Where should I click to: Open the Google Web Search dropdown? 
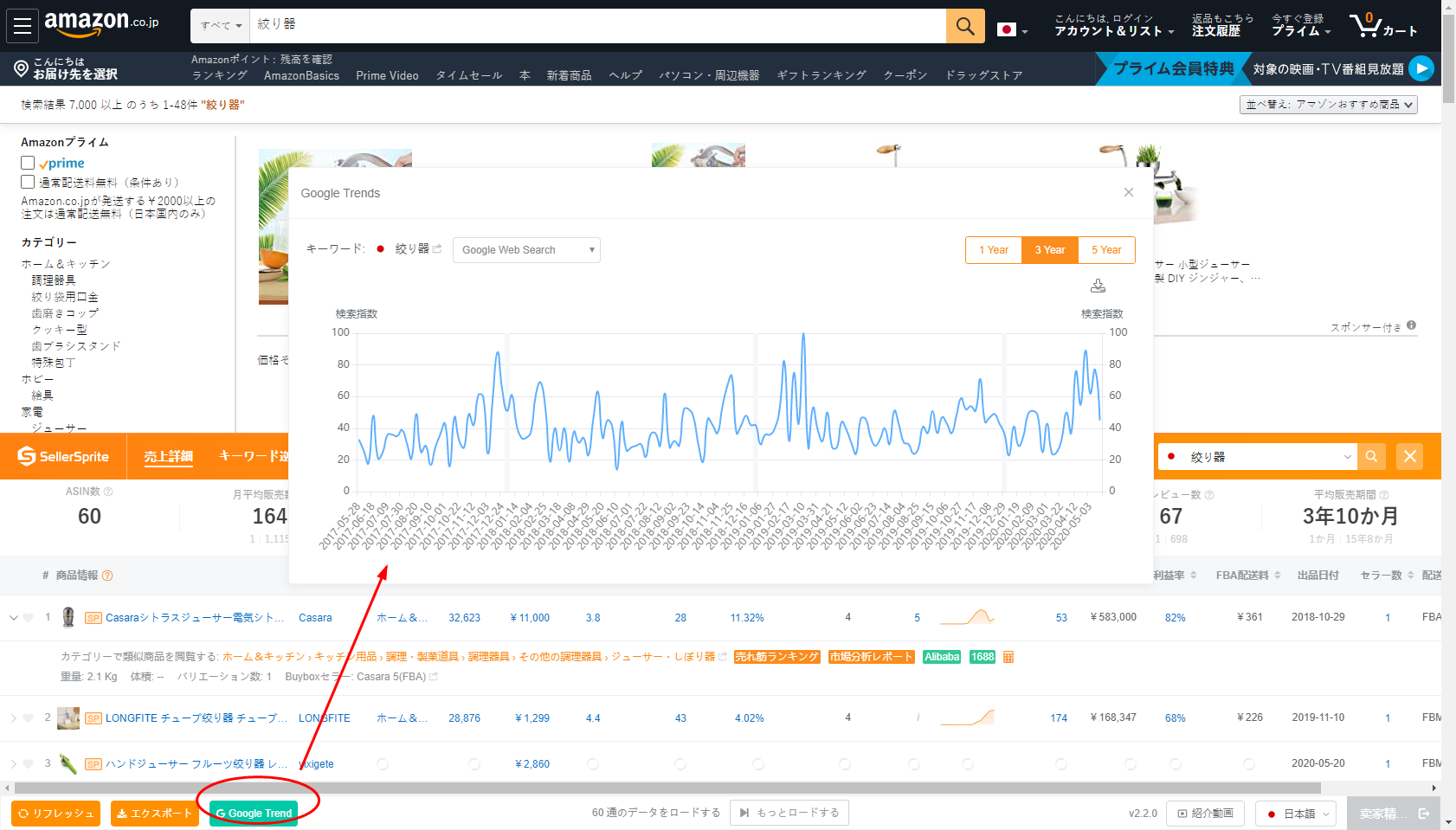pyautogui.click(x=526, y=250)
